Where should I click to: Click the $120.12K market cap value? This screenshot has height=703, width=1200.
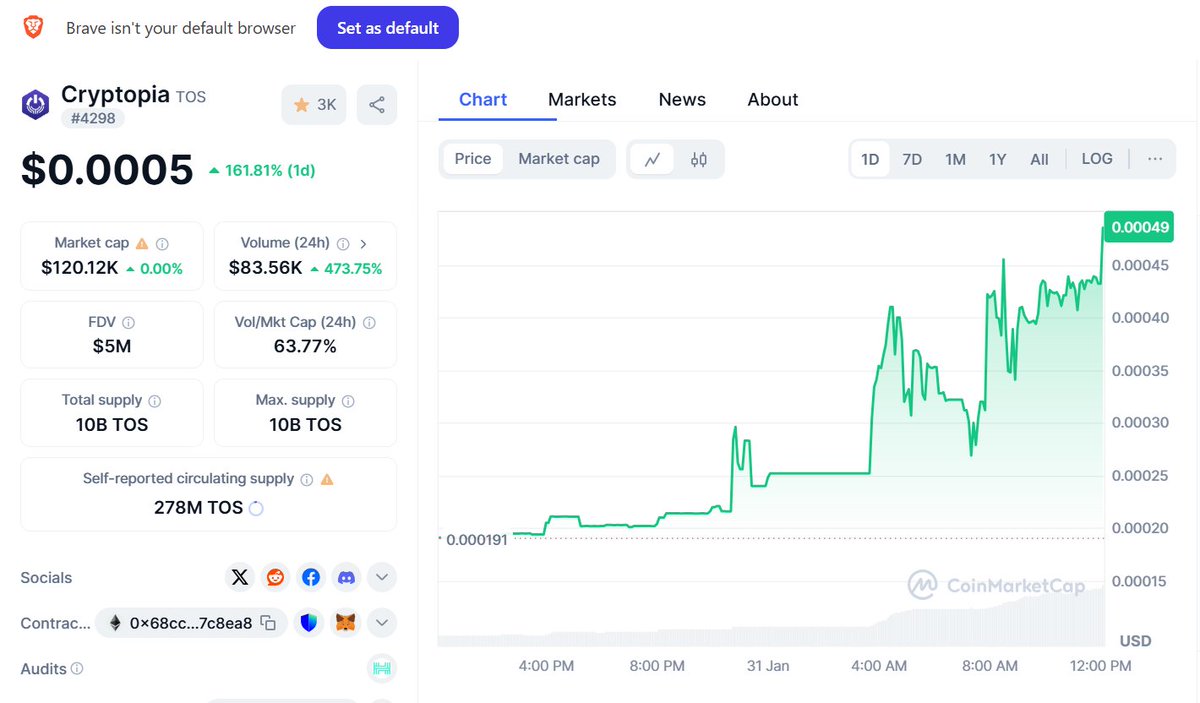point(80,268)
